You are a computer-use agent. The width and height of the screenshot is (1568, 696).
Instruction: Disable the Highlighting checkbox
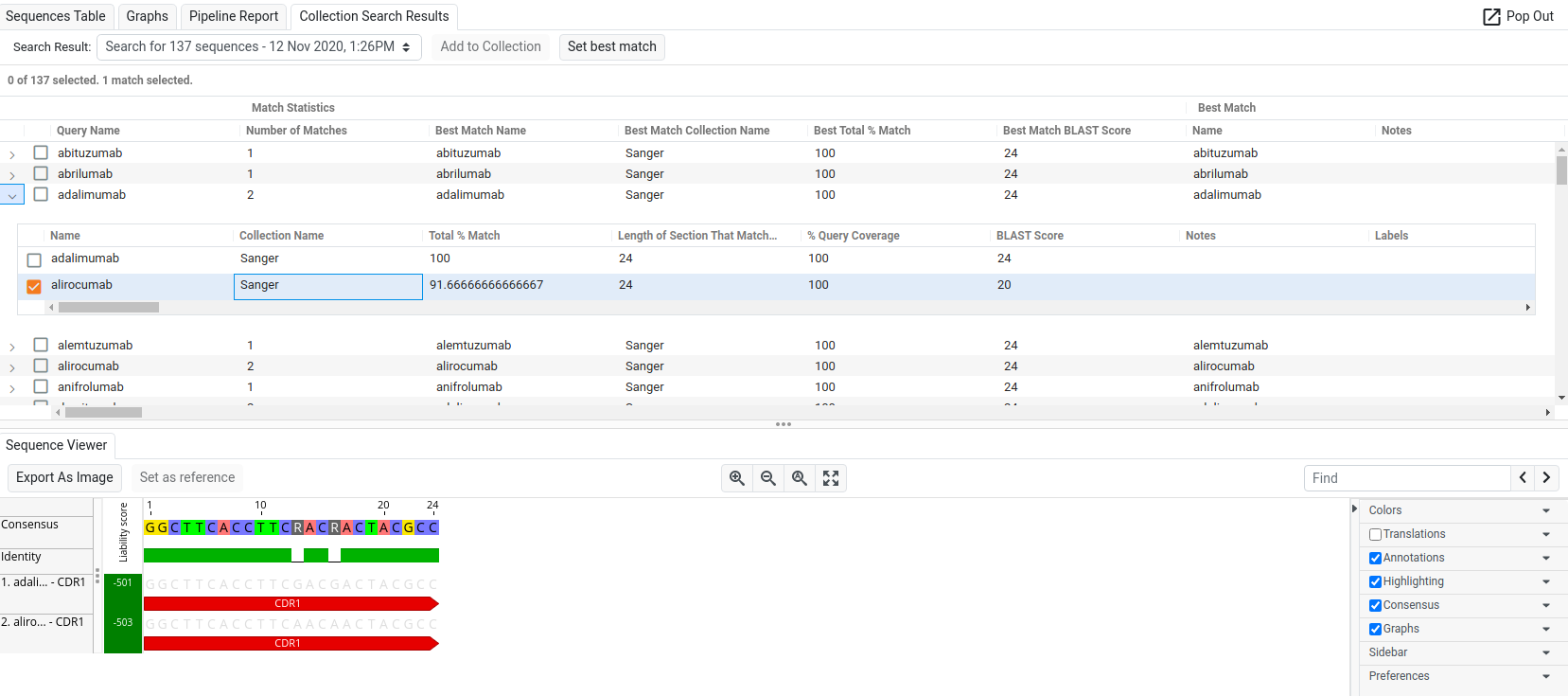pos(1376,581)
